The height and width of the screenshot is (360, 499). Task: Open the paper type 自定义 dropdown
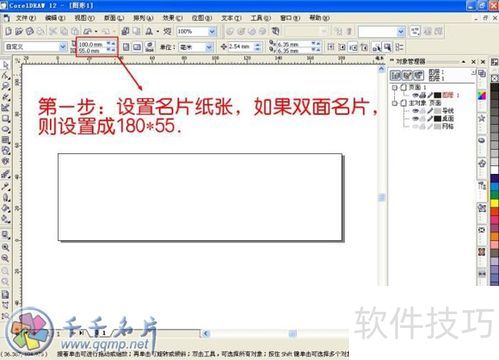pyautogui.click(x=62, y=47)
